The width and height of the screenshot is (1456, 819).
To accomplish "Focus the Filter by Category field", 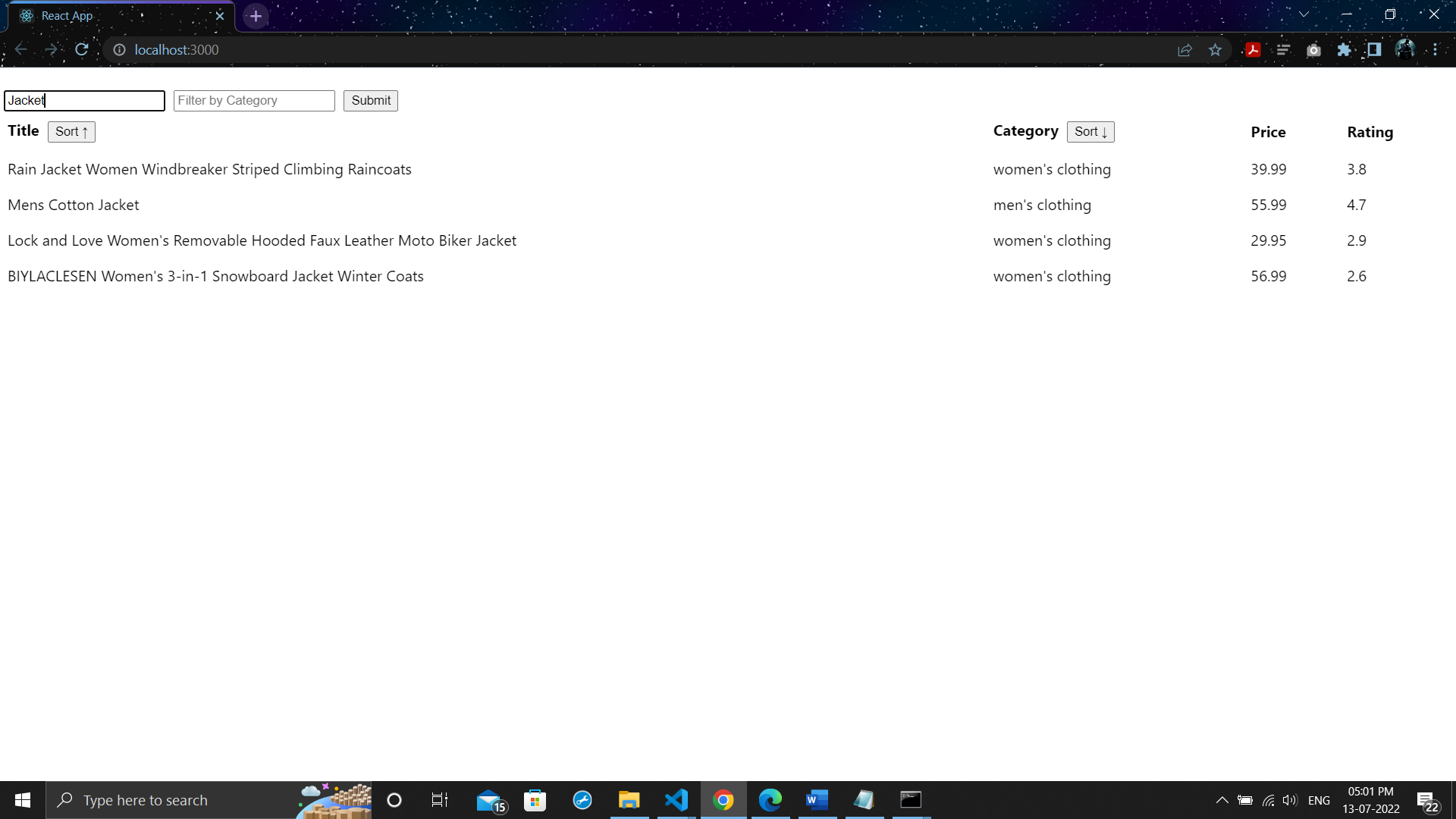I will coord(254,101).
